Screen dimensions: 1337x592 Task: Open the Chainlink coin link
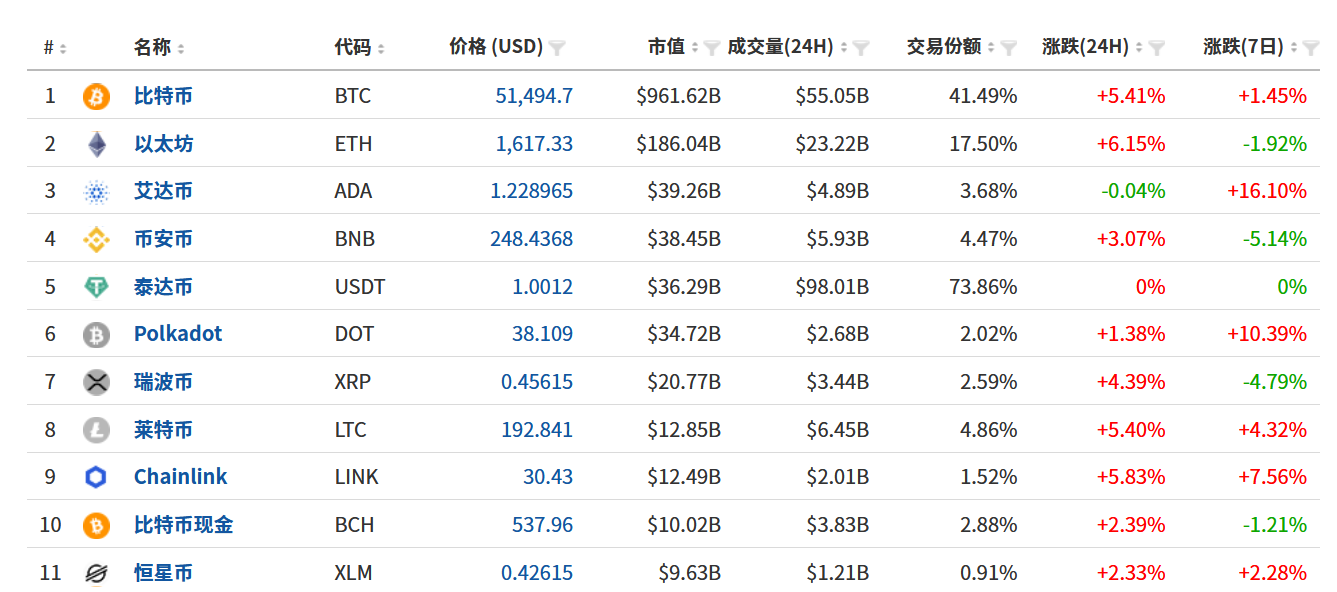tap(181, 477)
